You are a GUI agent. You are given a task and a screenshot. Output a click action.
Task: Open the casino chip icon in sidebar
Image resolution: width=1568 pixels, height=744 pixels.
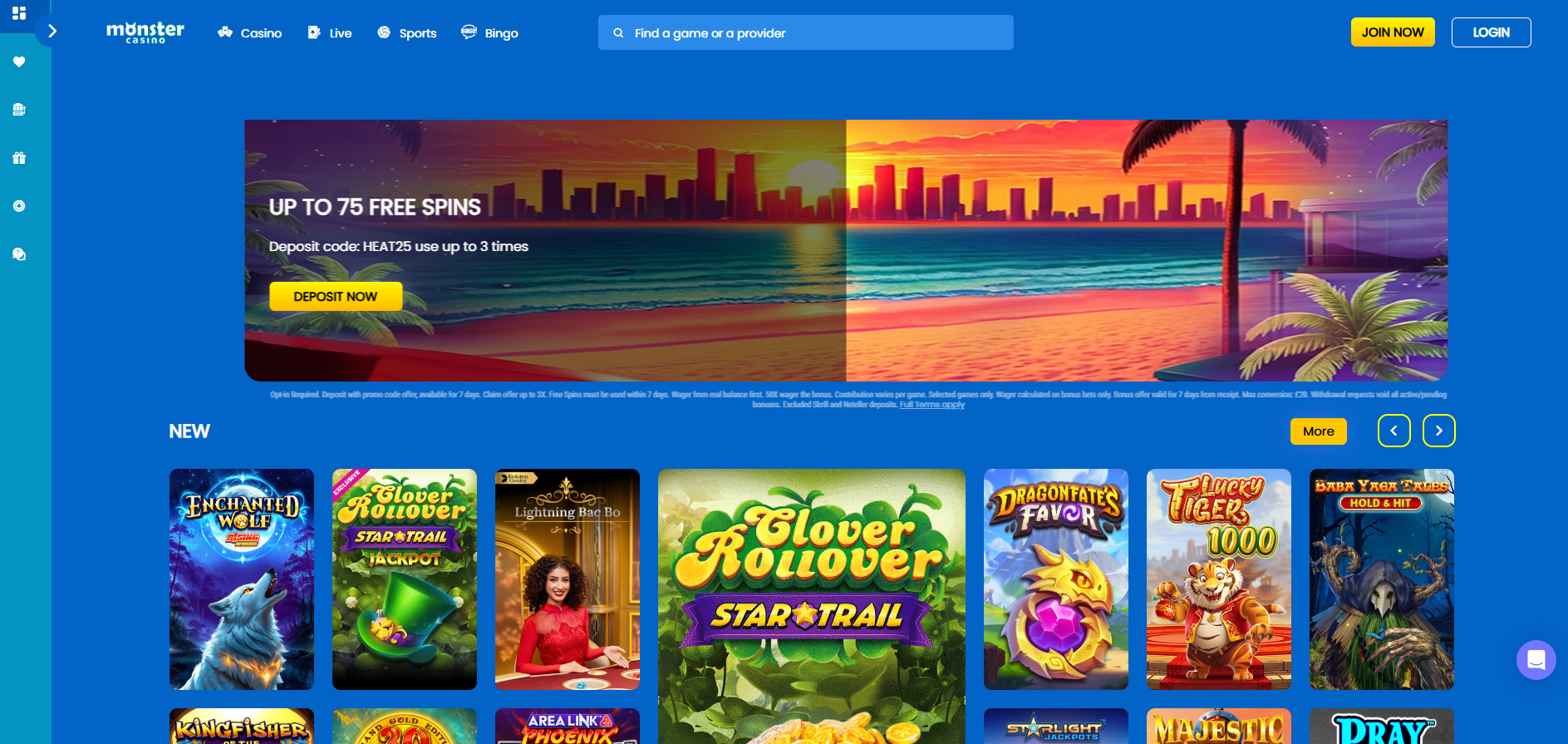(x=19, y=206)
